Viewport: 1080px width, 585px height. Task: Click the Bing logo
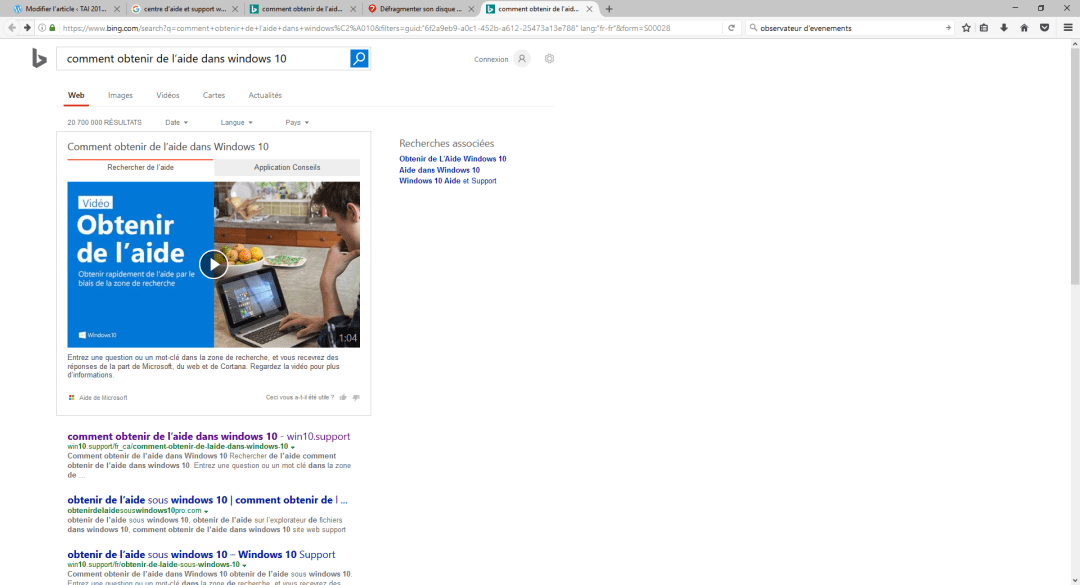39,59
